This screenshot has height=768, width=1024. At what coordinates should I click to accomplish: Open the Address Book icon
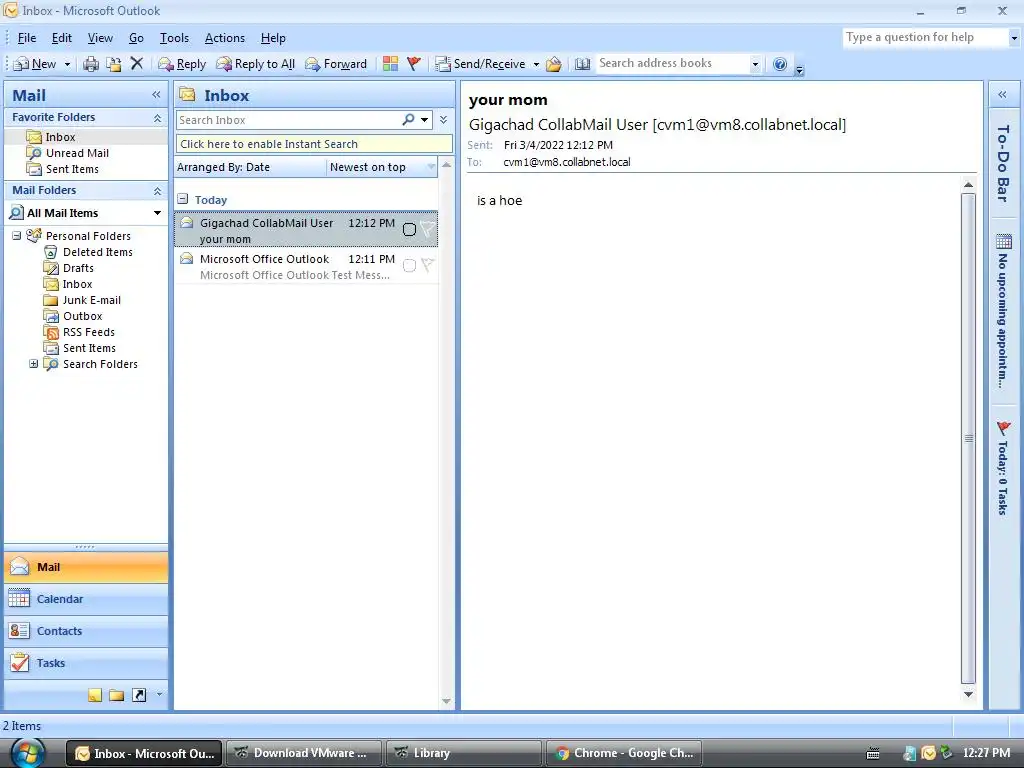point(583,64)
